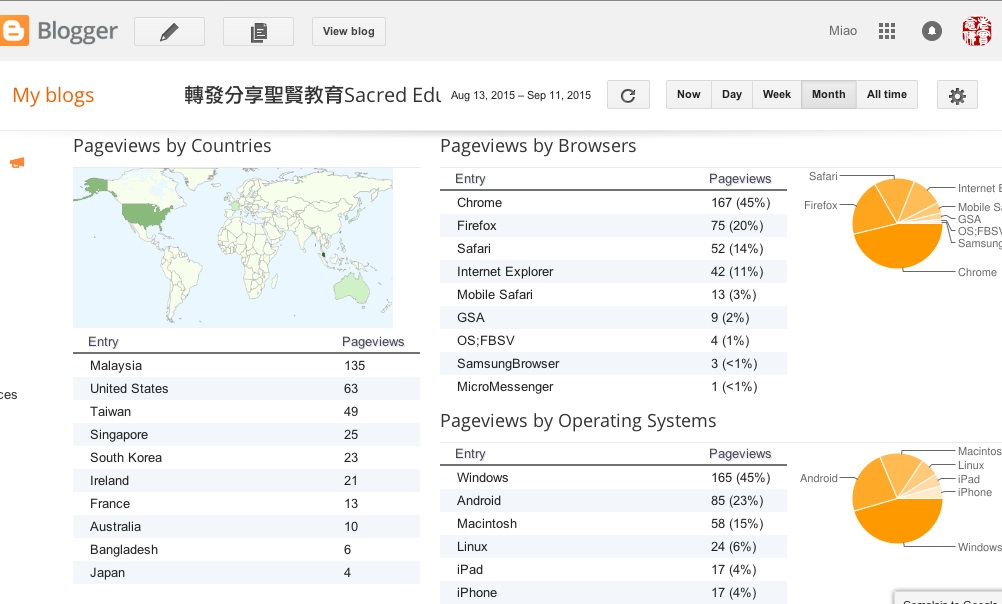Open the Google apps grid icon
Viewport: 1002px width, 604px height.
point(887,31)
